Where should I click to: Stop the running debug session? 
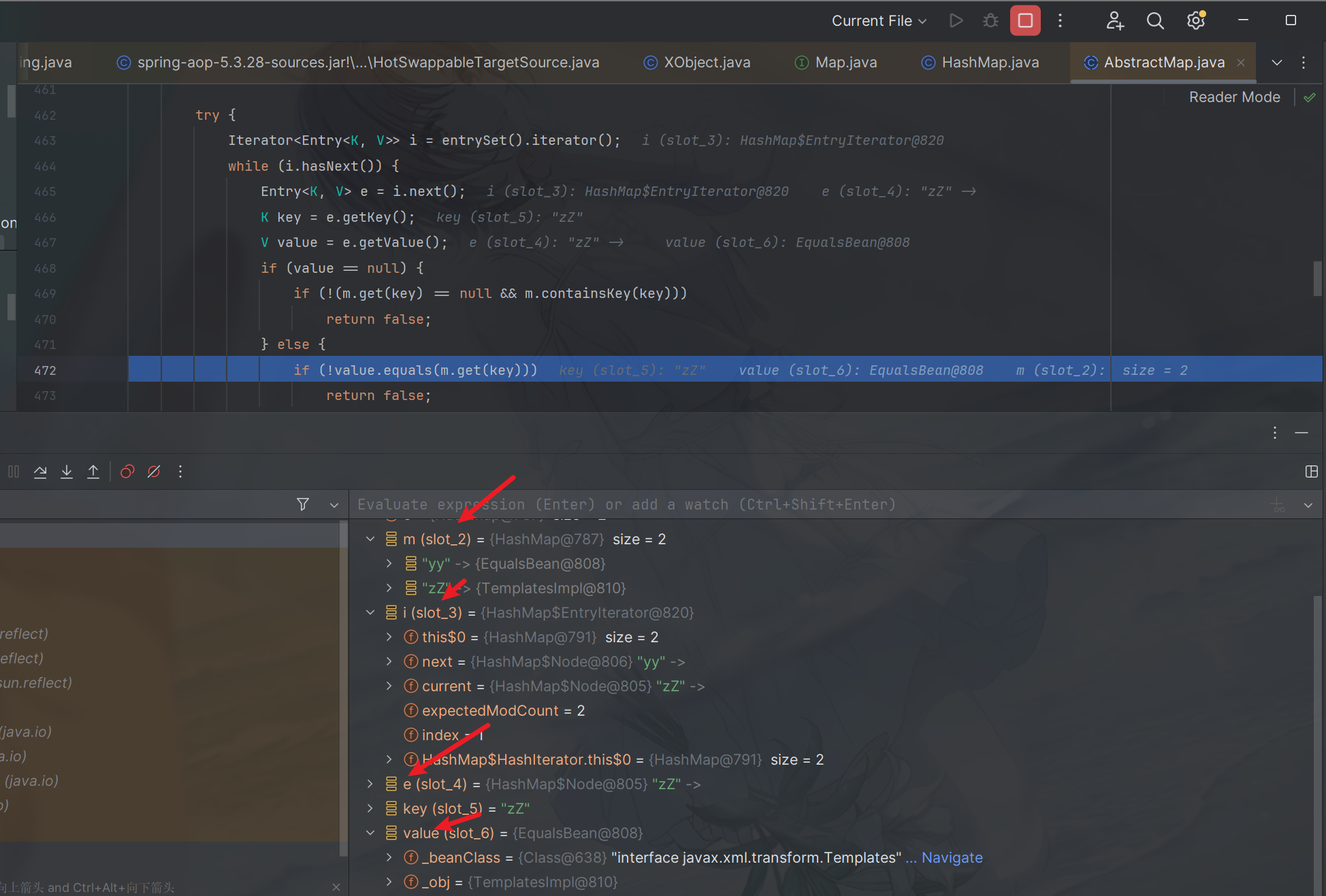[x=1025, y=20]
